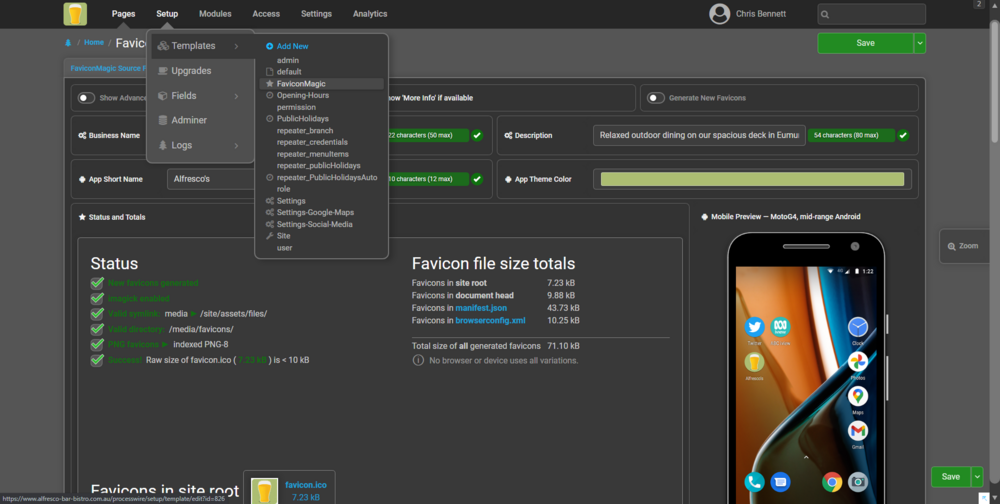
Task: Click the page tree icon in breadcrumb
Action: coord(68,43)
